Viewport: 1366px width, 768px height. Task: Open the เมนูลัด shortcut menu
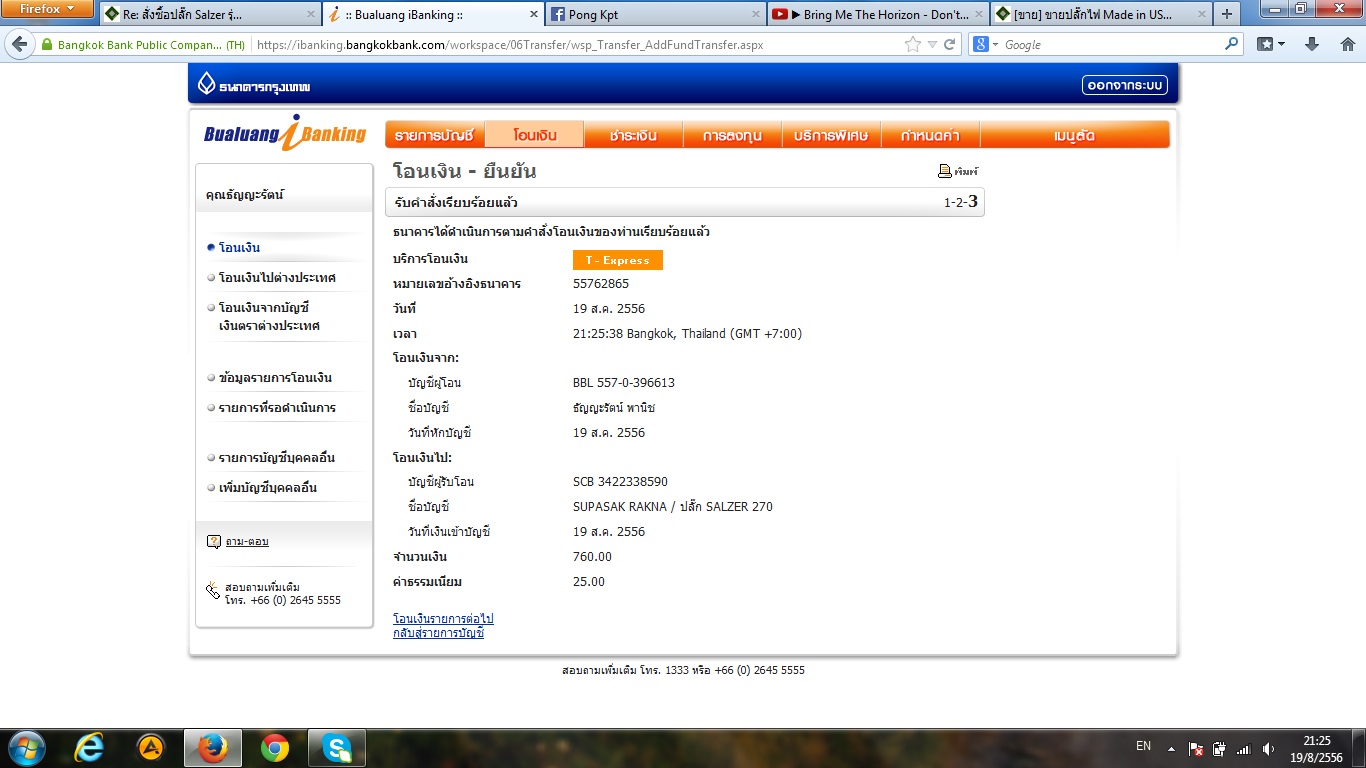(1074, 135)
